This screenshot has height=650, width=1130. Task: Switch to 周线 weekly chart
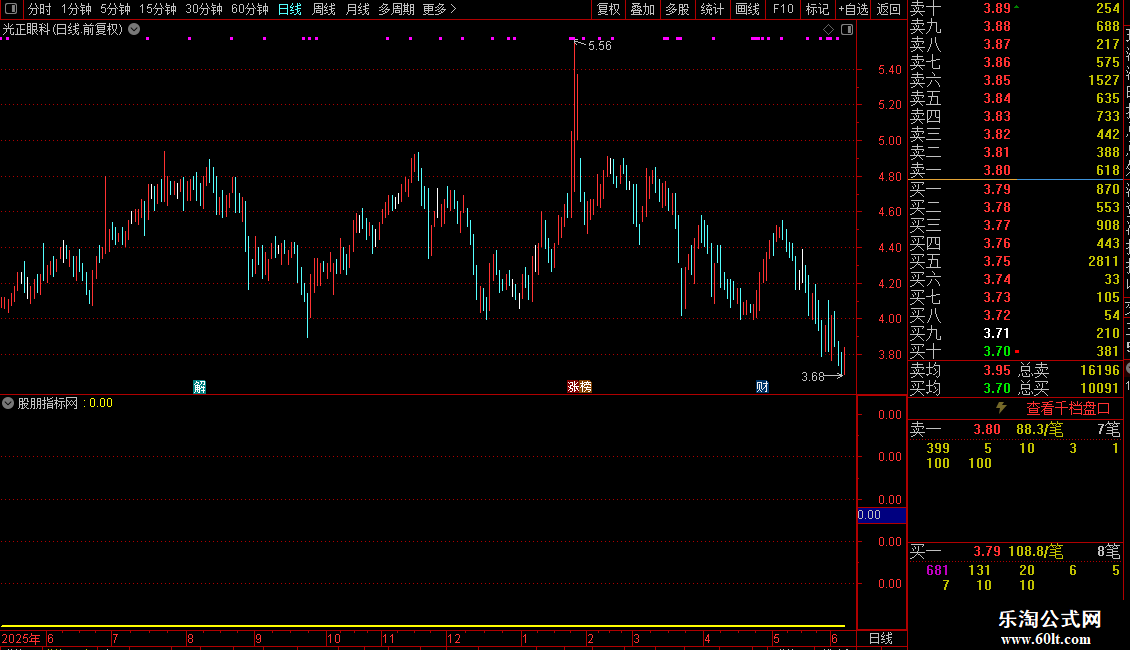[324, 9]
